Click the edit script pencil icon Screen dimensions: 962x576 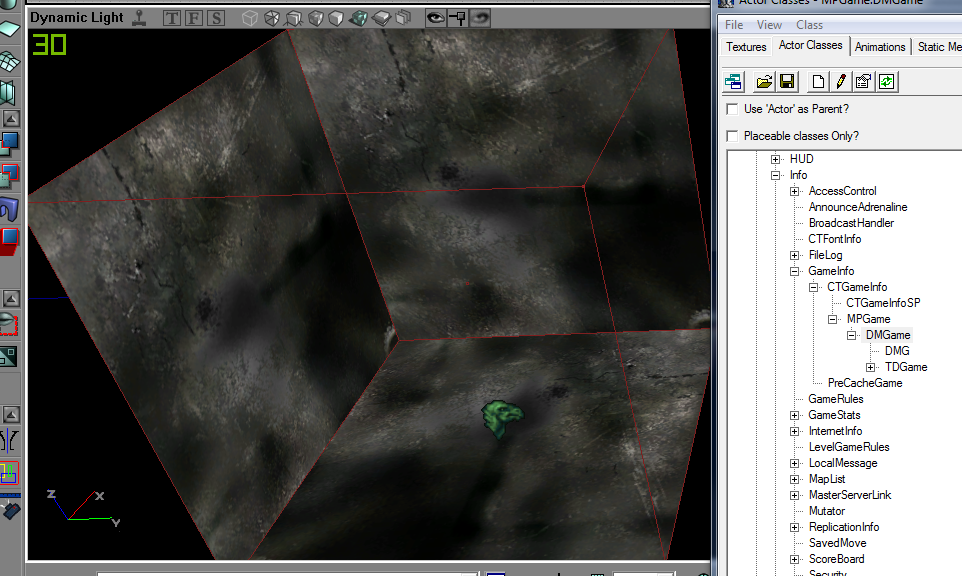841,81
